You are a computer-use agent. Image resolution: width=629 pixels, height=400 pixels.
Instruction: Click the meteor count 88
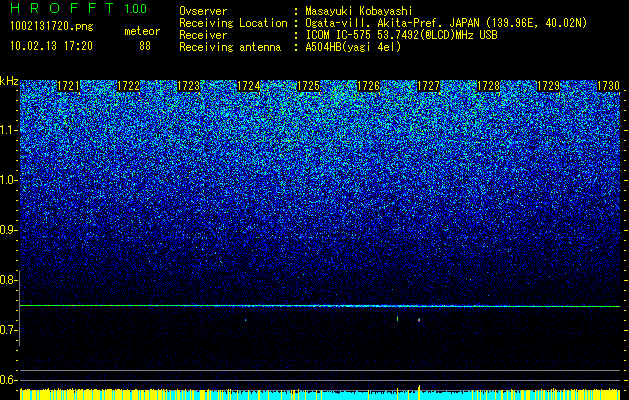tap(145, 46)
